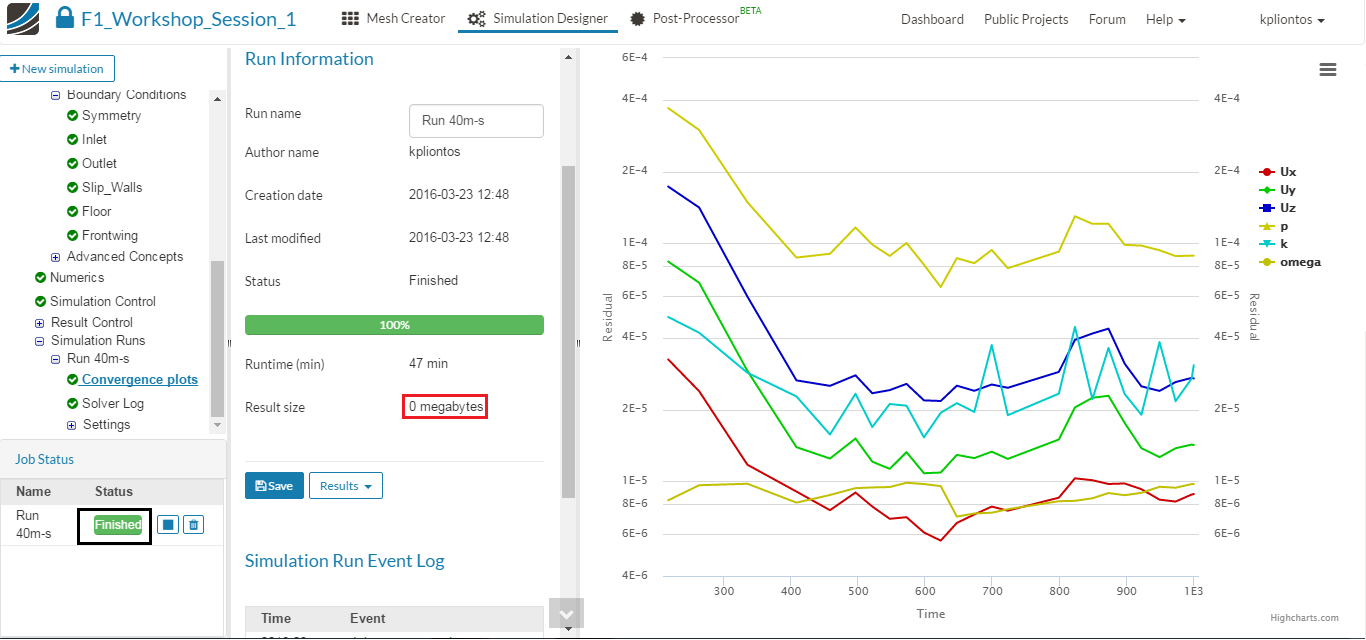Open the Public Projects menu item
The image size is (1366, 640).
[x=1026, y=19]
